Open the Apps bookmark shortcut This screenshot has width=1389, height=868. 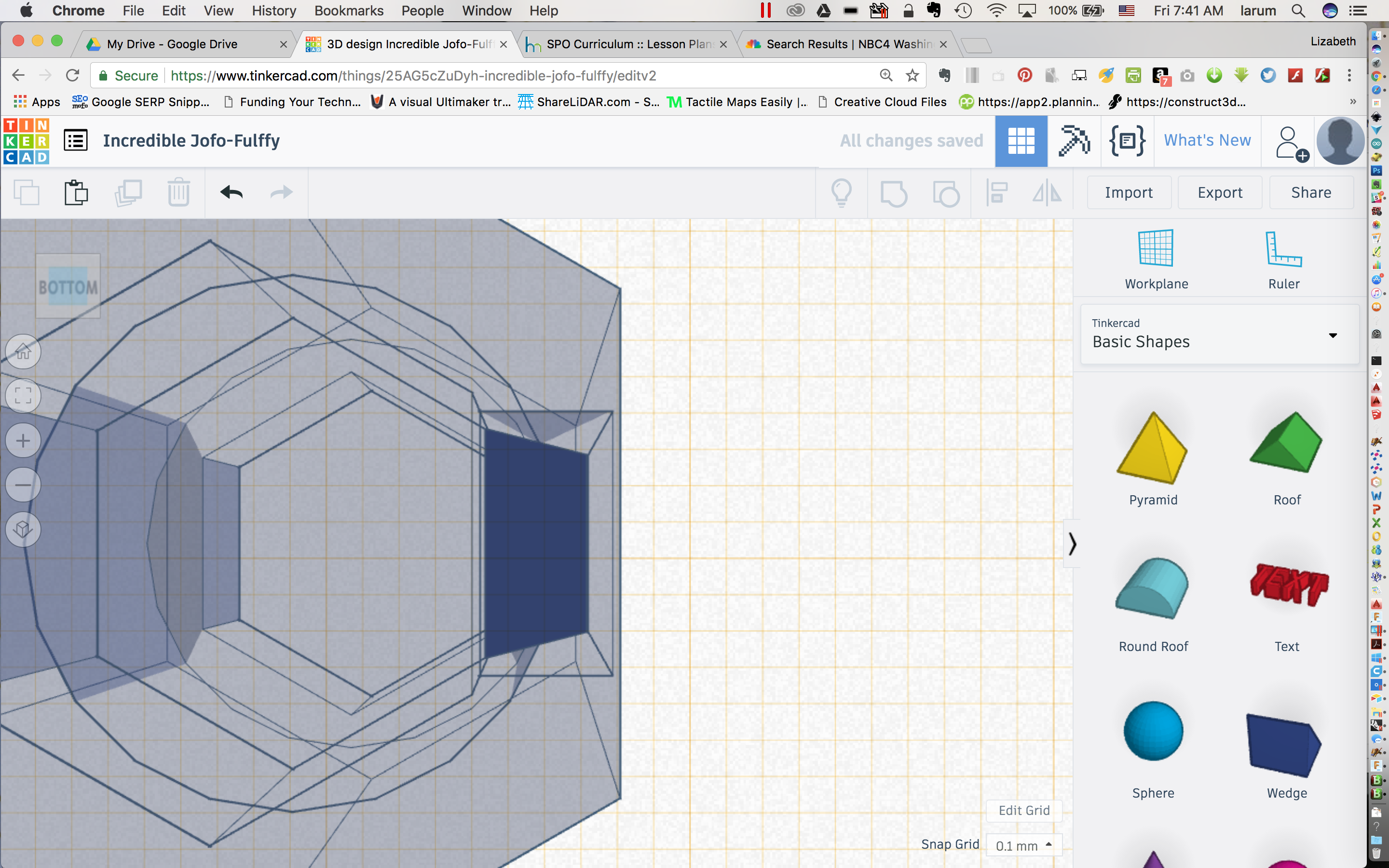pyautogui.click(x=37, y=102)
